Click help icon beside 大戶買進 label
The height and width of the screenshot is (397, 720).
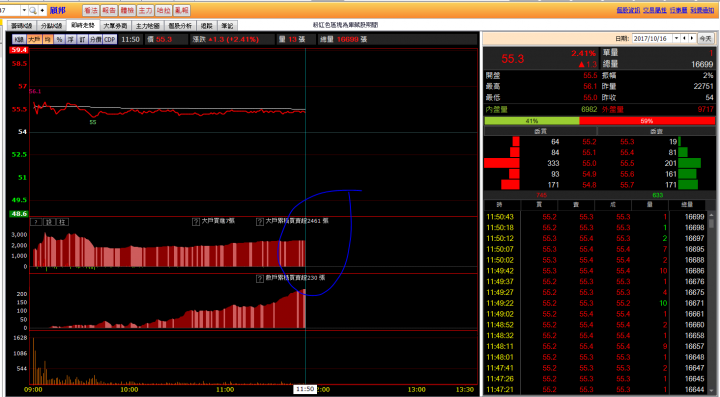tap(196, 221)
